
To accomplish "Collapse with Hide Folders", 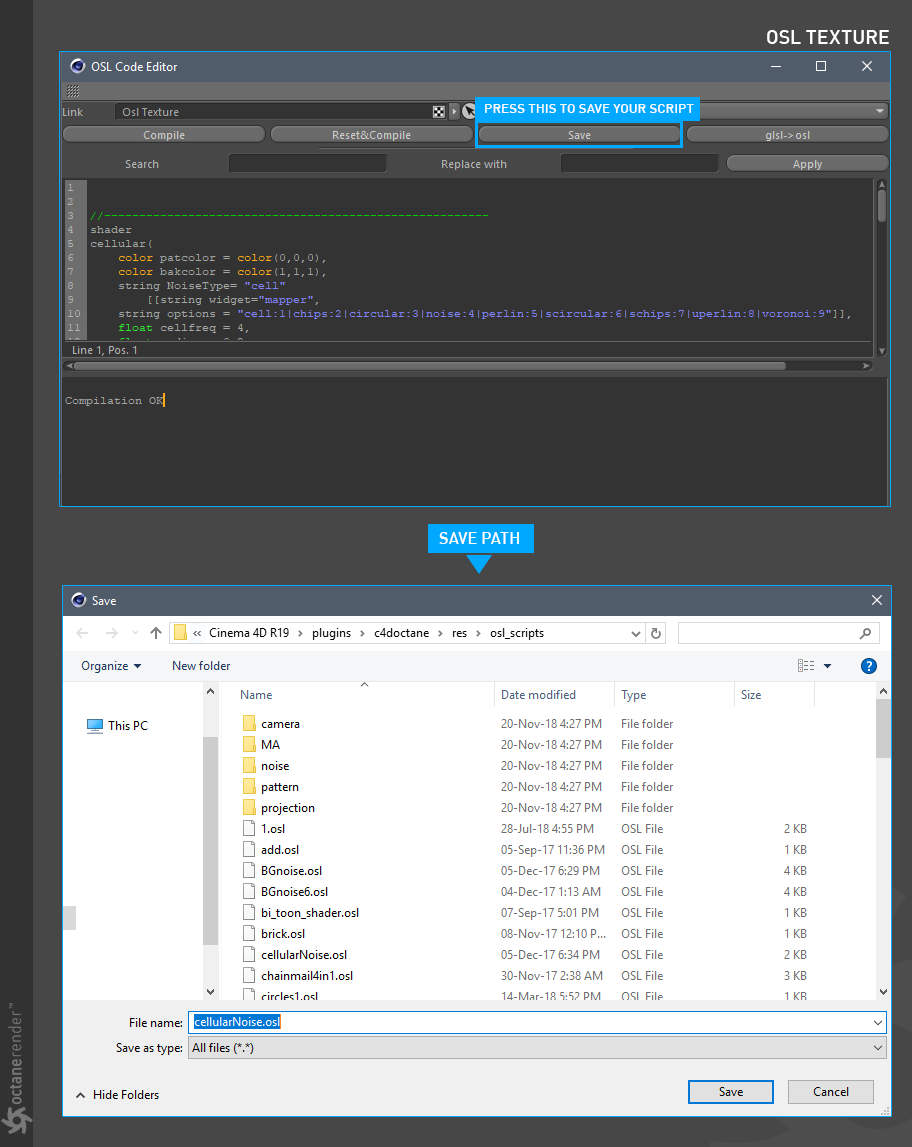I will click(x=117, y=1095).
